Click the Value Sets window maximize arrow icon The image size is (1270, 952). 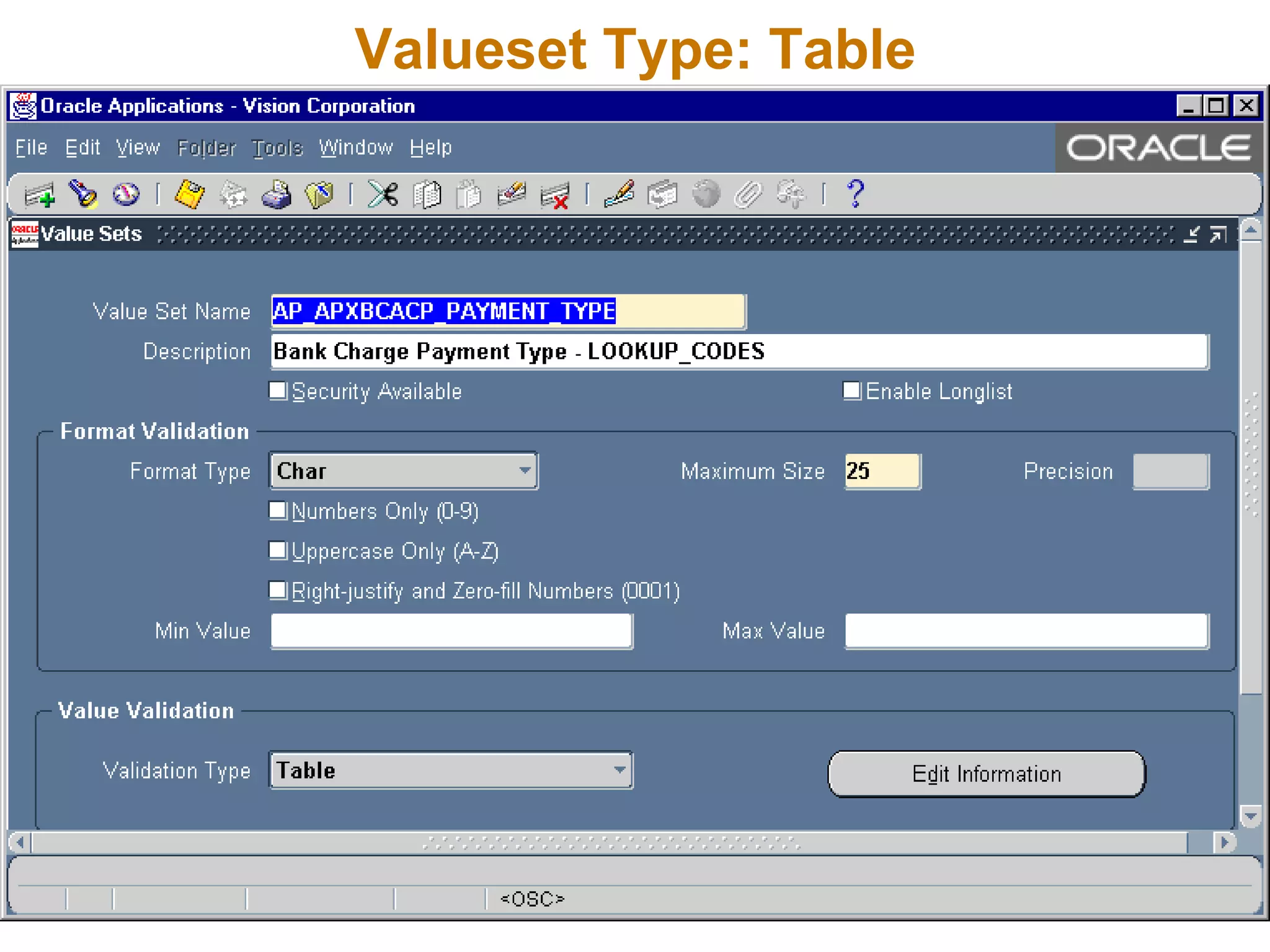[1217, 234]
